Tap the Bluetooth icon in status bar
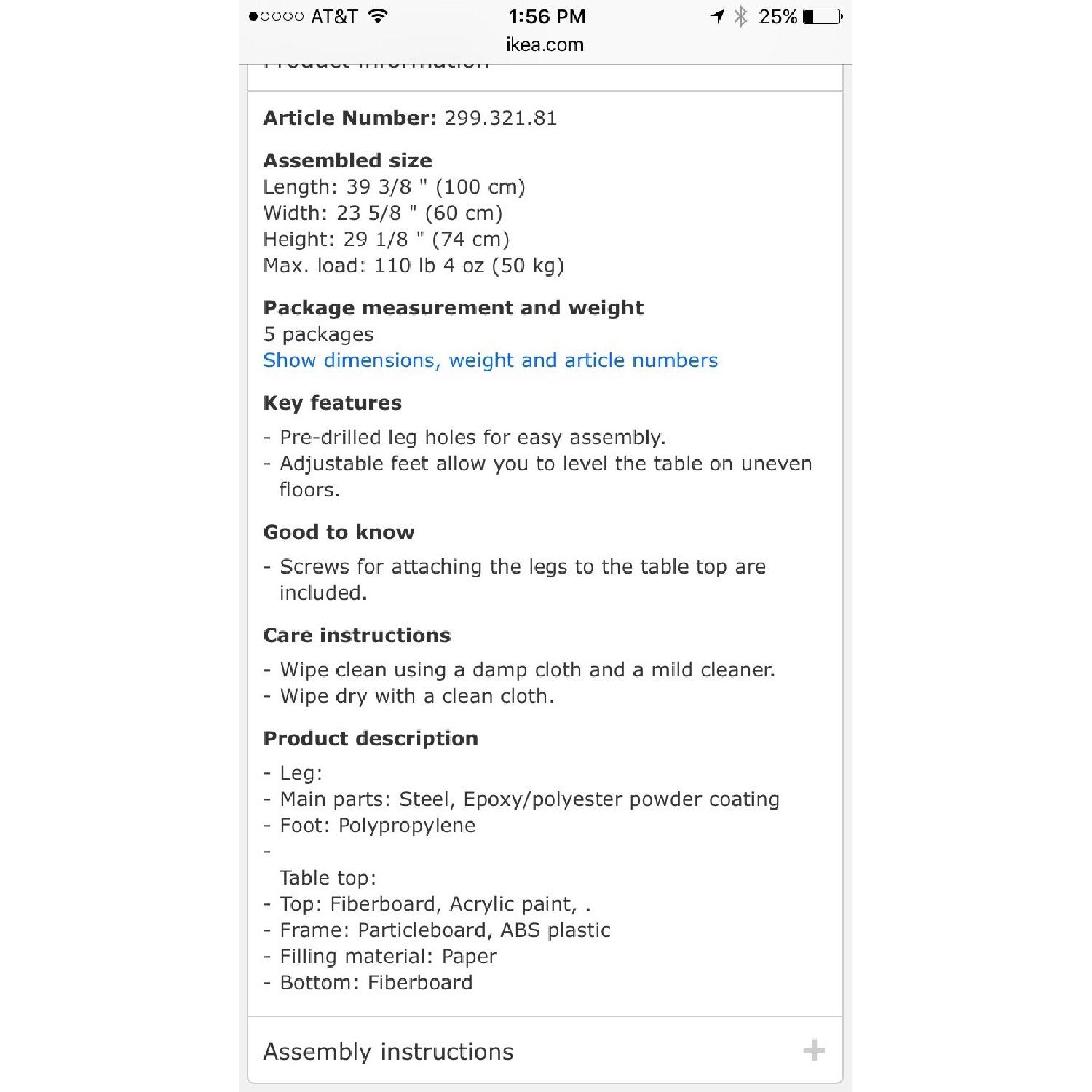 740,16
